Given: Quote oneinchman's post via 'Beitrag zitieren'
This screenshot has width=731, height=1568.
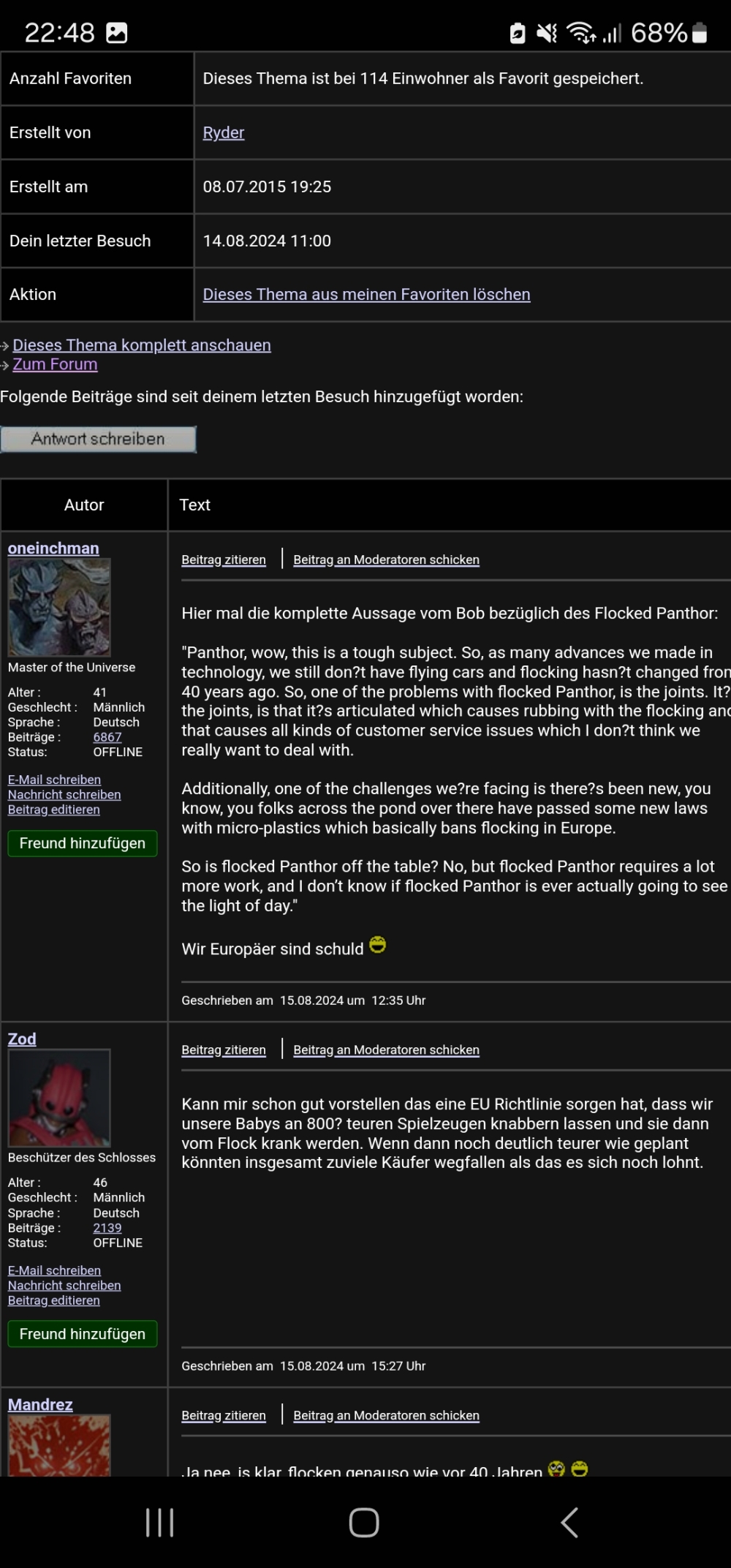Looking at the screenshot, I should point(224,559).
